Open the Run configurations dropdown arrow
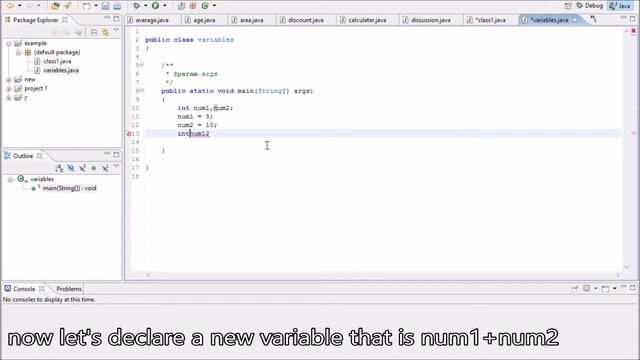The height and width of the screenshot is (360, 640). point(165,6)
